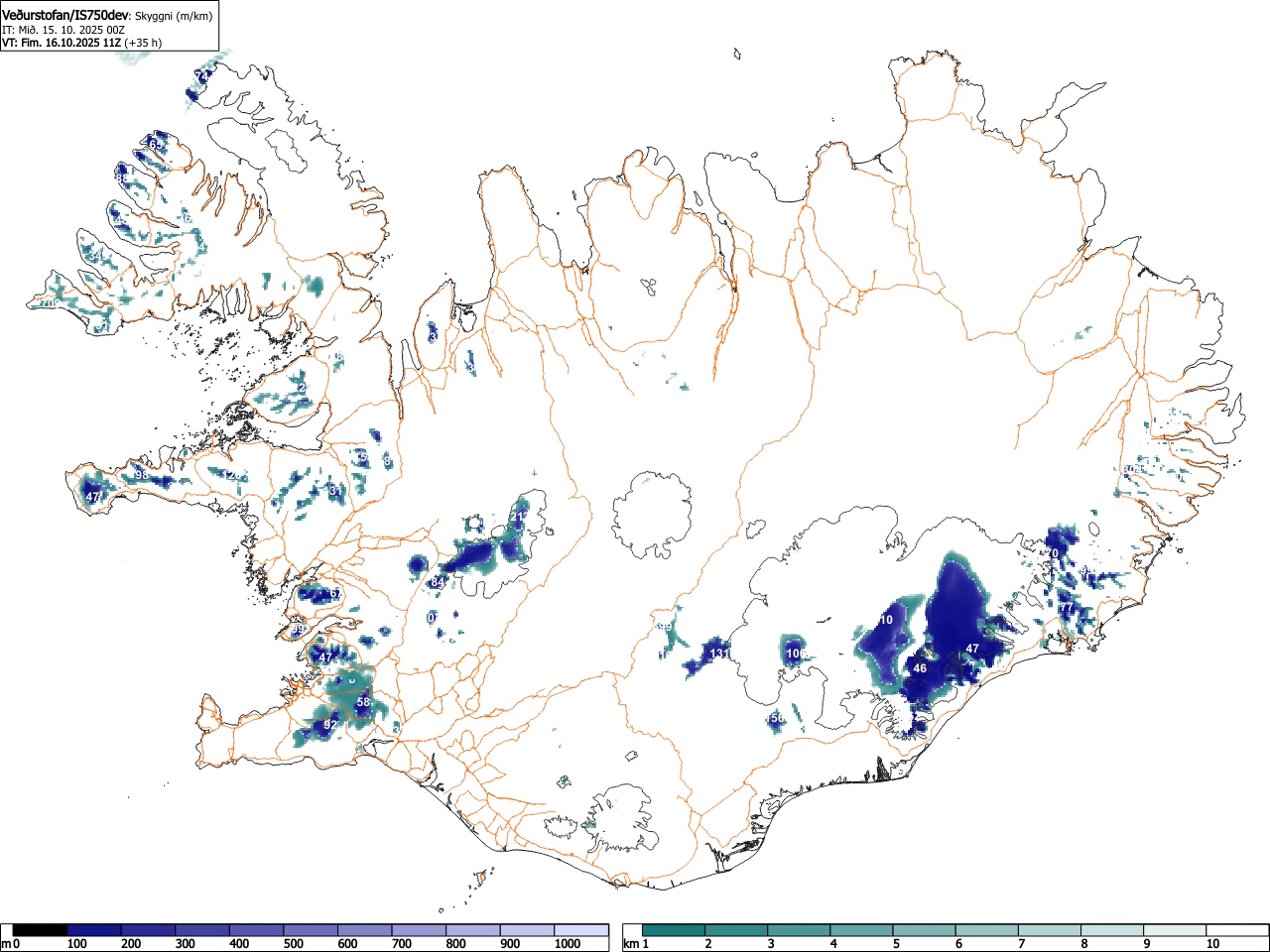Click the '84' visibility value on the map
Screen dimensions: 1270x952
click(438, 582)
